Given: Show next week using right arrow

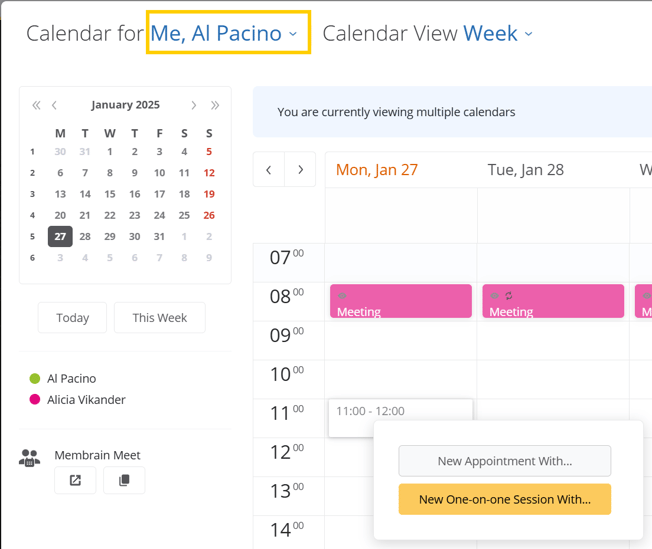Looking at the screenshot, I should (300, 170).
